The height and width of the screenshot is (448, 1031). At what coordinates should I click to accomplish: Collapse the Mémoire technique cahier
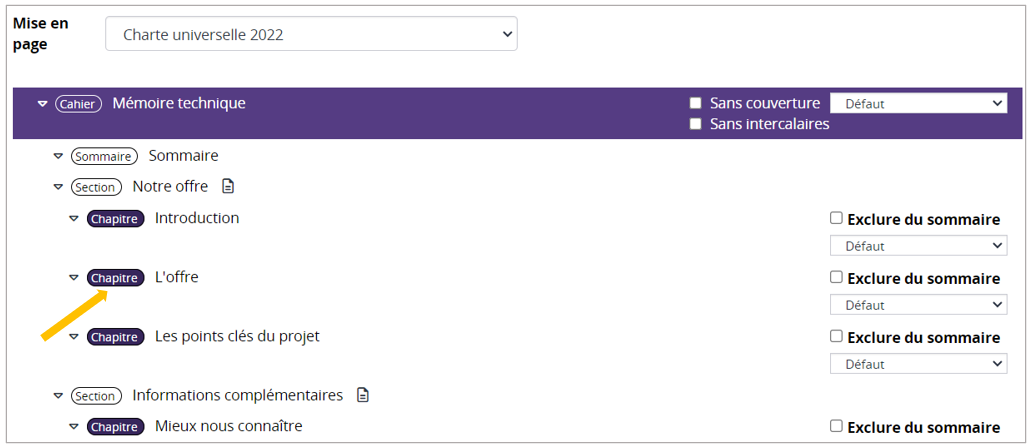point(42,104)
